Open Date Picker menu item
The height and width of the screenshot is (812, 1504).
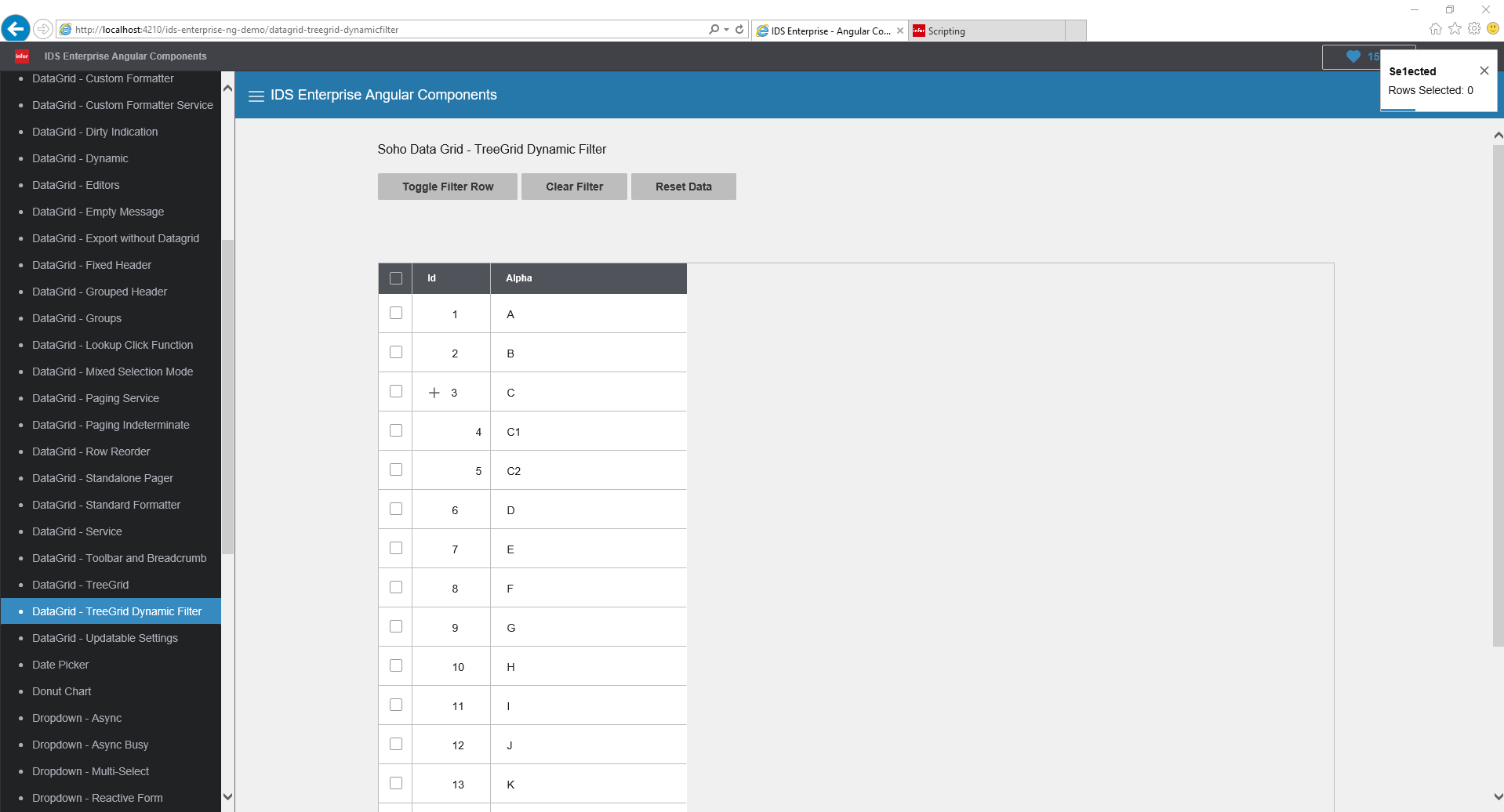pyautogui.click(x=60, y=665)
